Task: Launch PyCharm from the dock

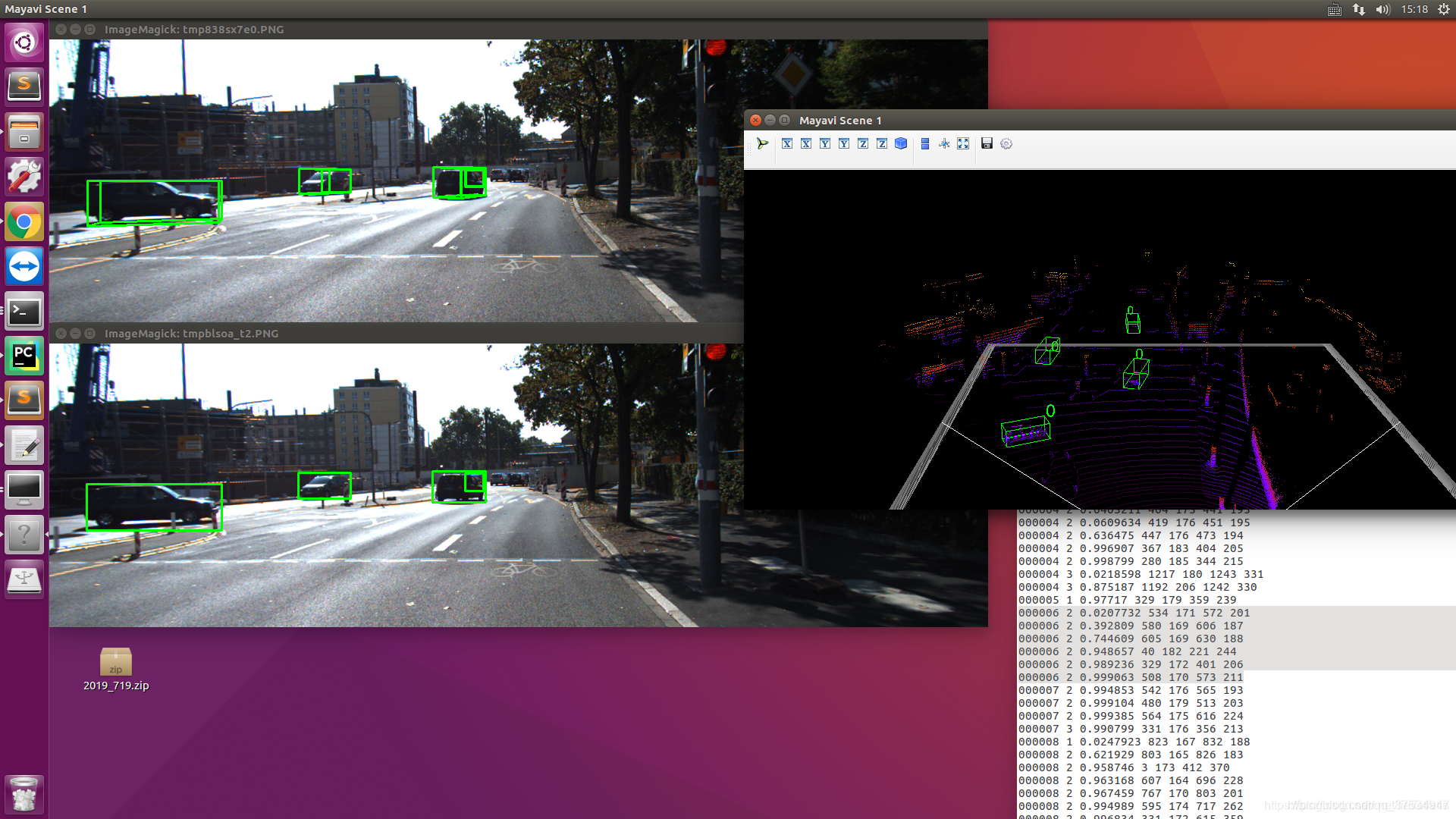Action: coord(24,356)
